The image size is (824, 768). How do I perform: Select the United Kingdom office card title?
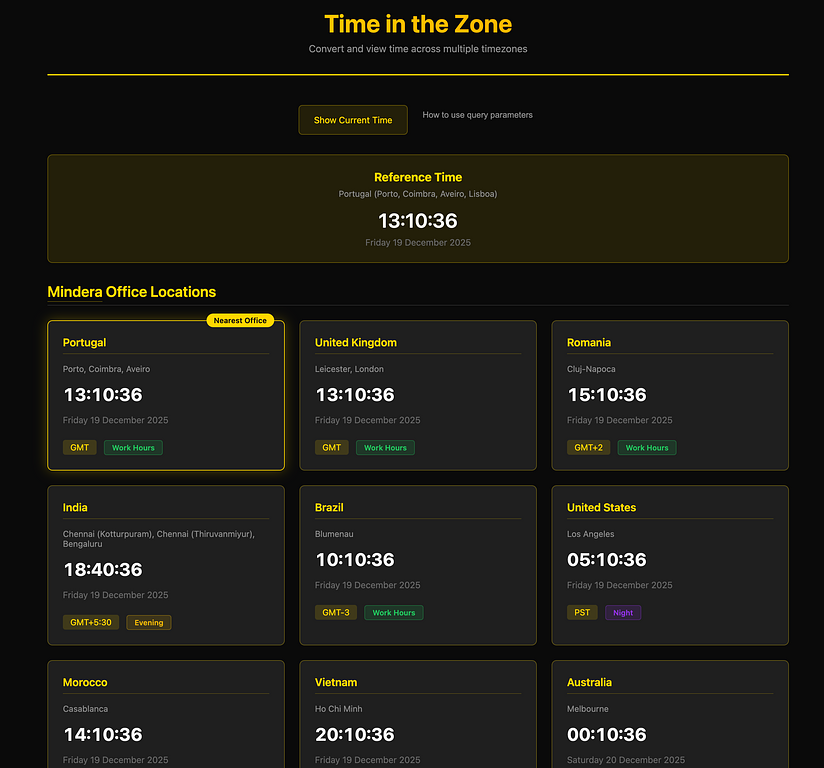point(356,343)
